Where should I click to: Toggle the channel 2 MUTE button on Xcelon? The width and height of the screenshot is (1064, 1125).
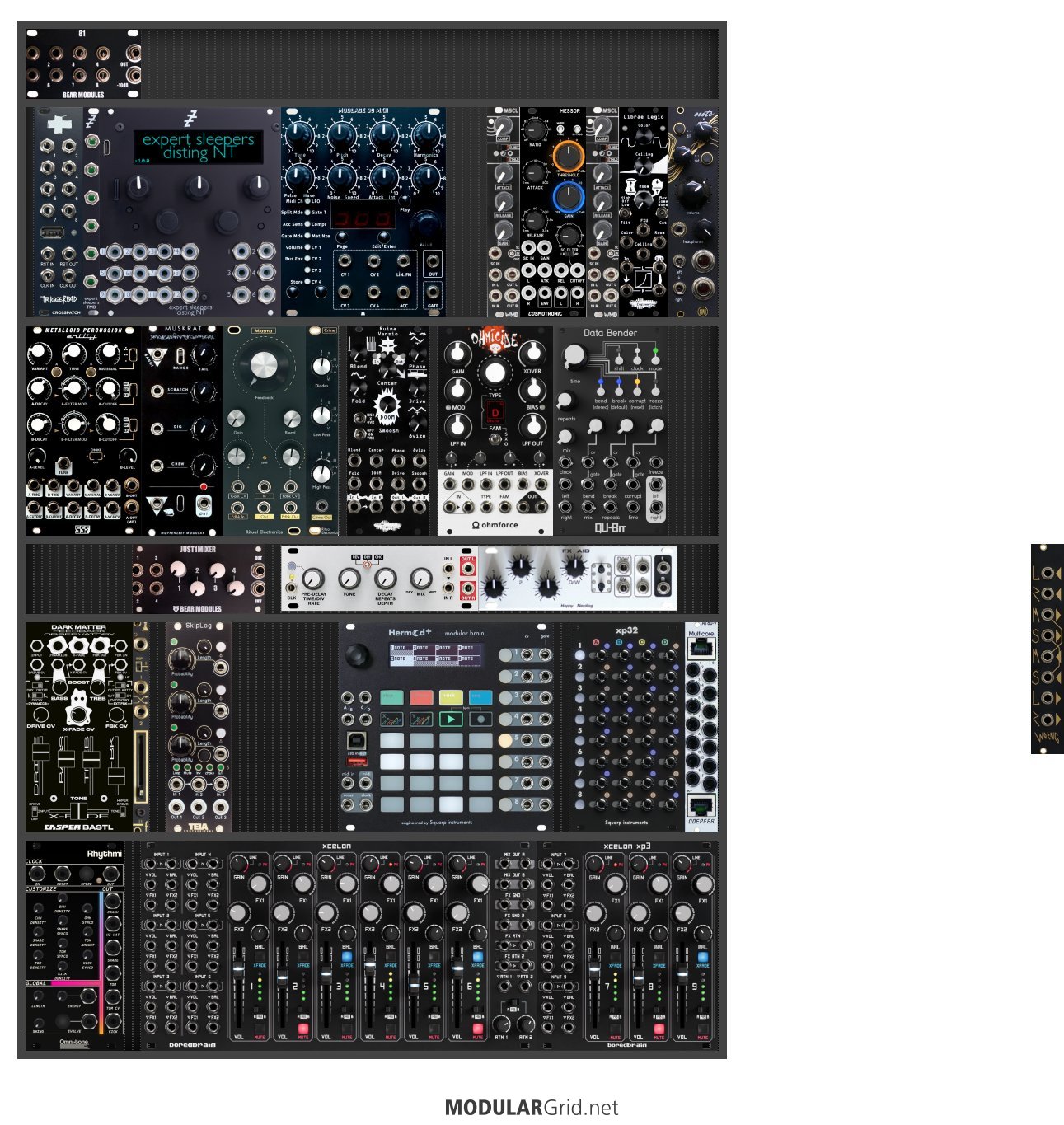(x=302, y=1028)
